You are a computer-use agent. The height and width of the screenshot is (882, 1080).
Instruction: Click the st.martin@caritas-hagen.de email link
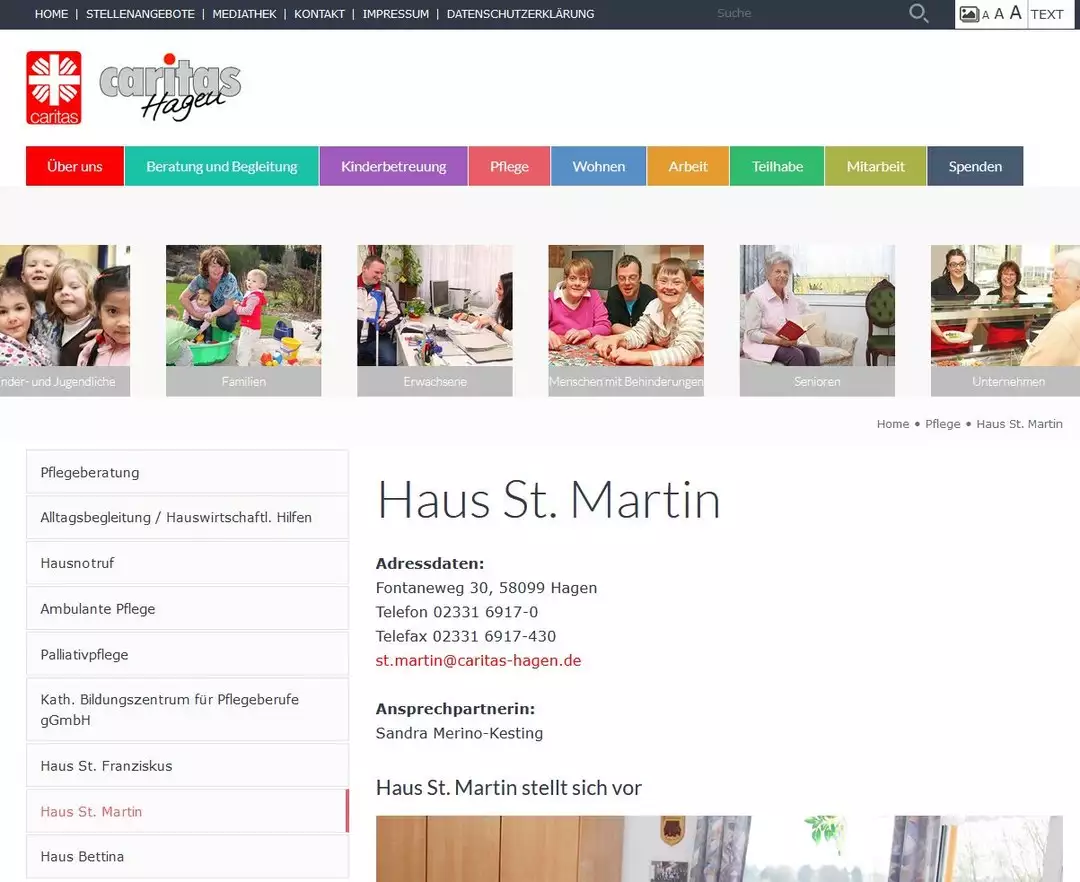(x=478, y=660)
